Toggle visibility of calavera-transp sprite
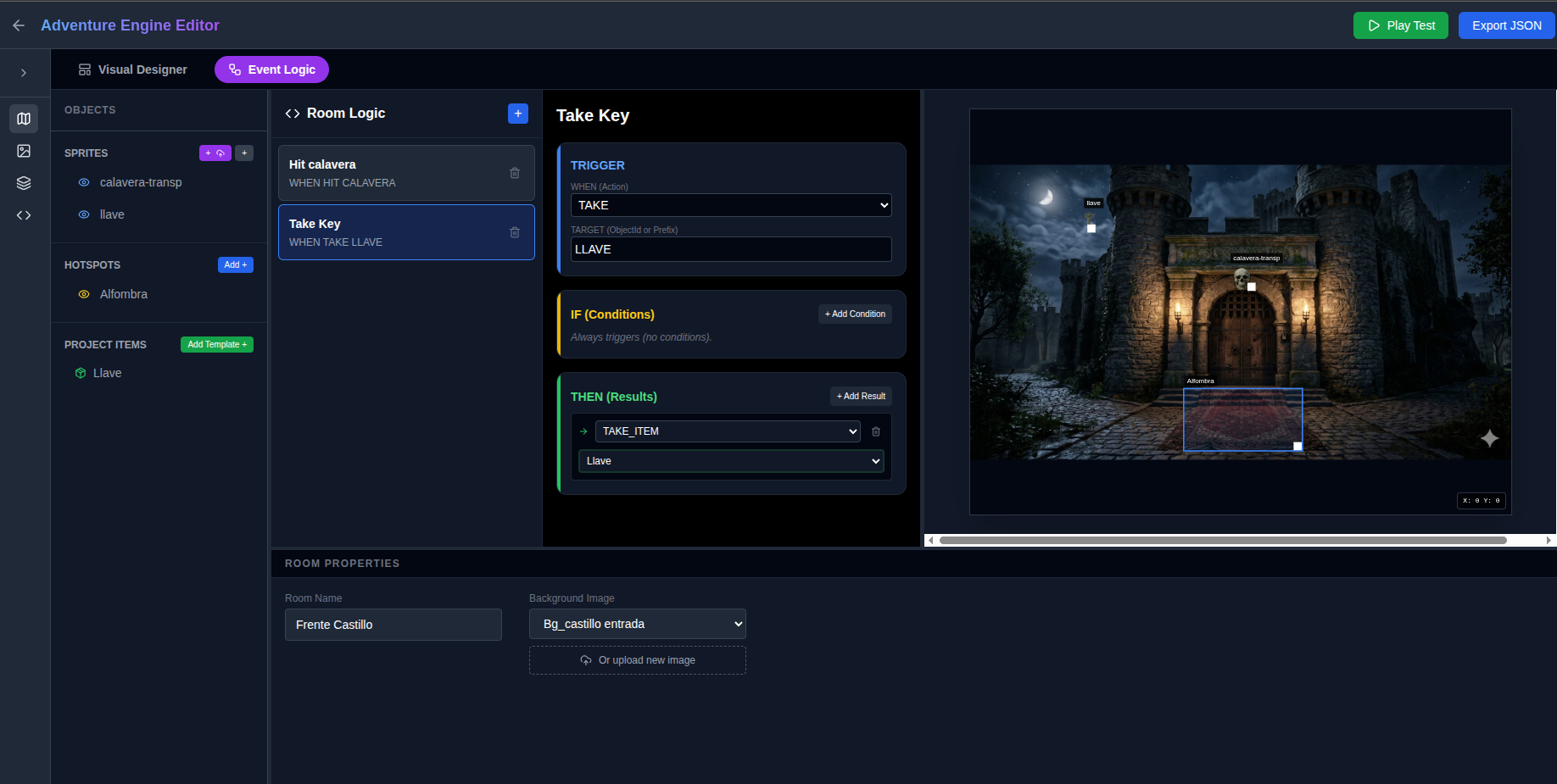This screenshot has height=784, width=1557. tap(84, 182)
